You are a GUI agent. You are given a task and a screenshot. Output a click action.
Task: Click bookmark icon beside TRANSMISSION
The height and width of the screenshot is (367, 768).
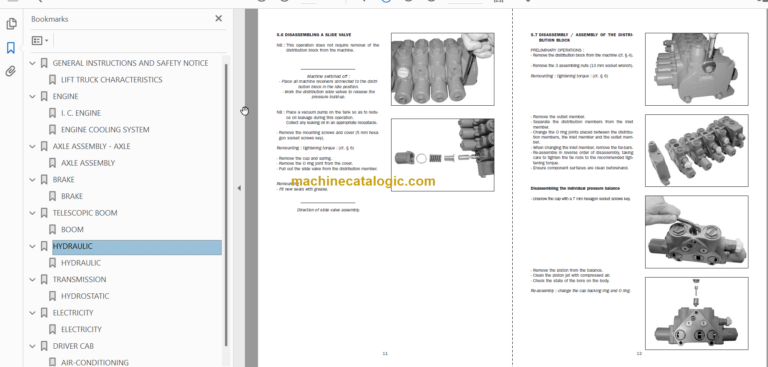point(44,280)
